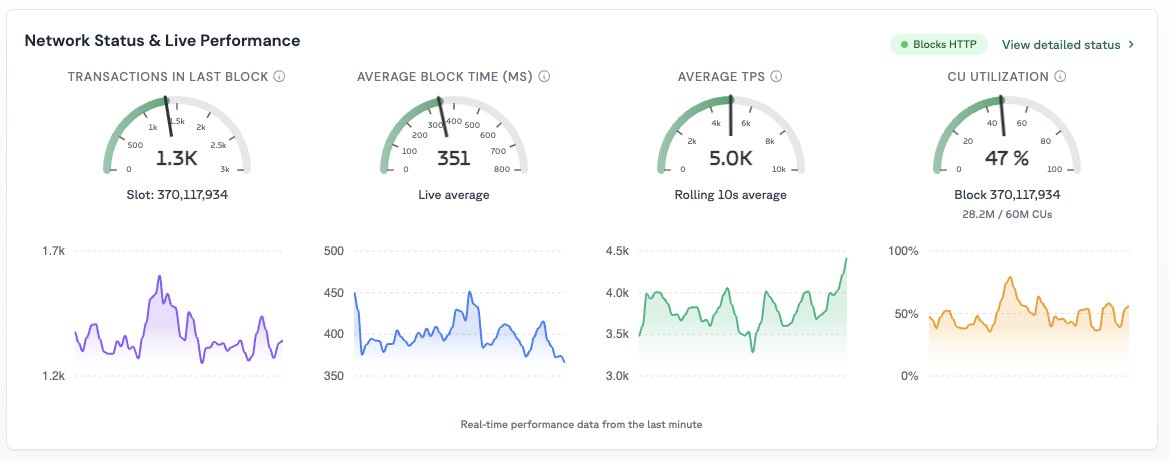Click the 1.2k axis label on purple chart
The height and width of the screenshot is (461, 1169).
point(54,376)
